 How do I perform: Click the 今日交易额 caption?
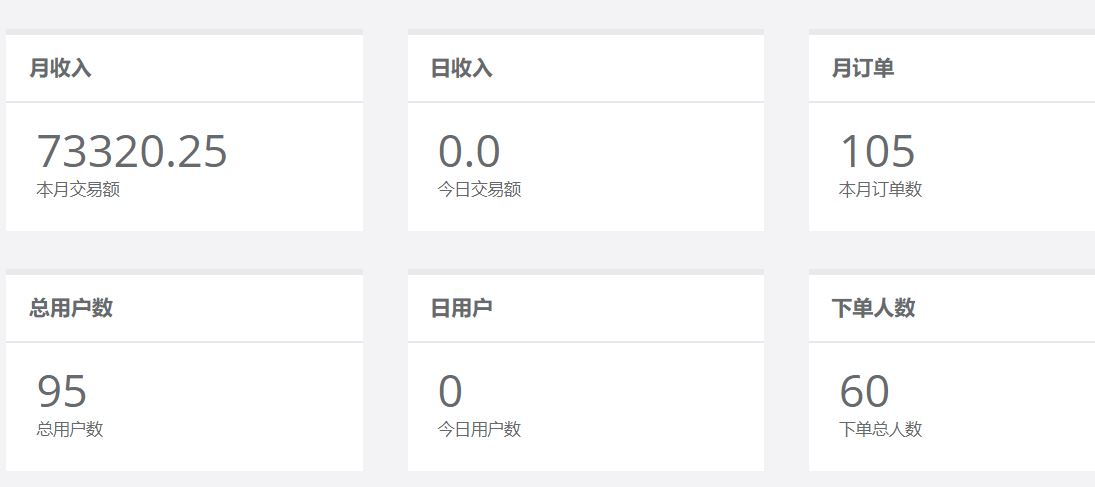pos(479,190)
